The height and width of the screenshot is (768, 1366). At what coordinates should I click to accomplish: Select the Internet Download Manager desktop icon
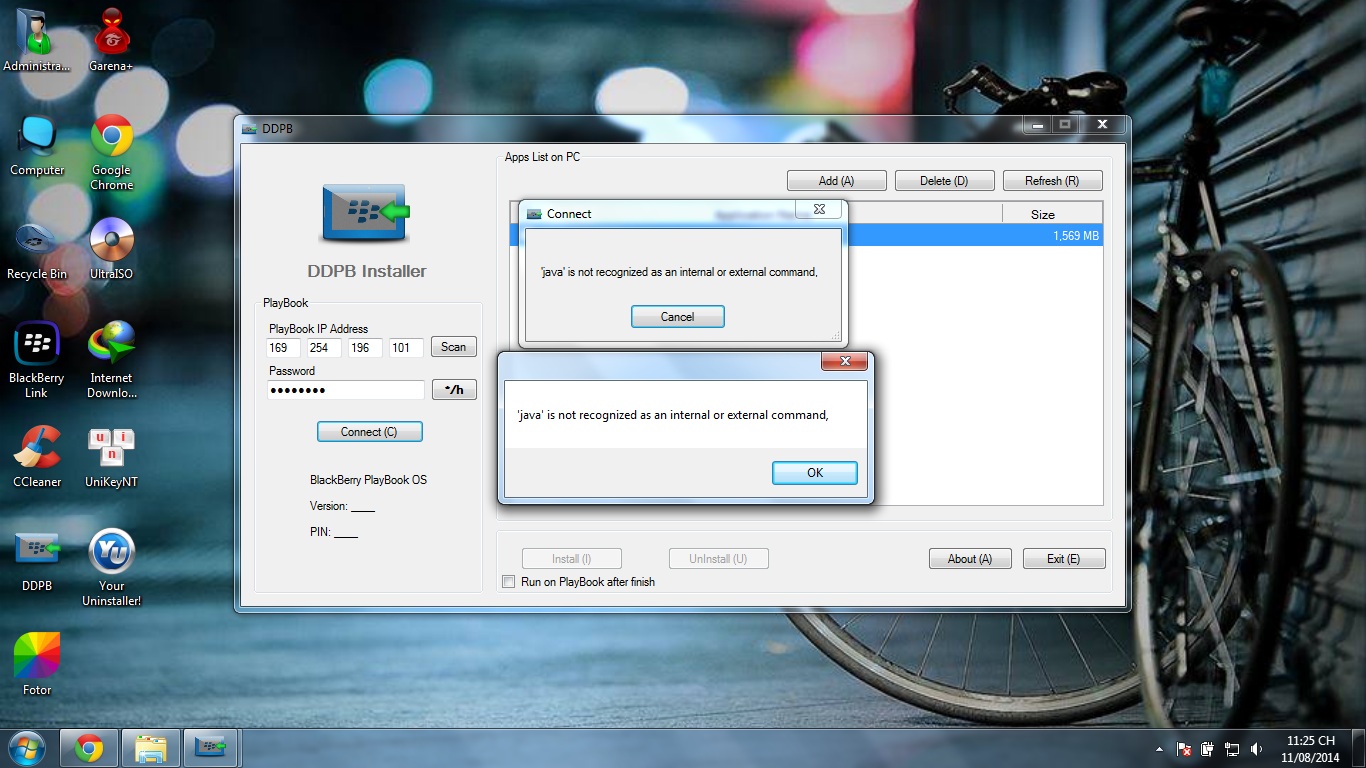pyautogui.click(x=111, y=360)
